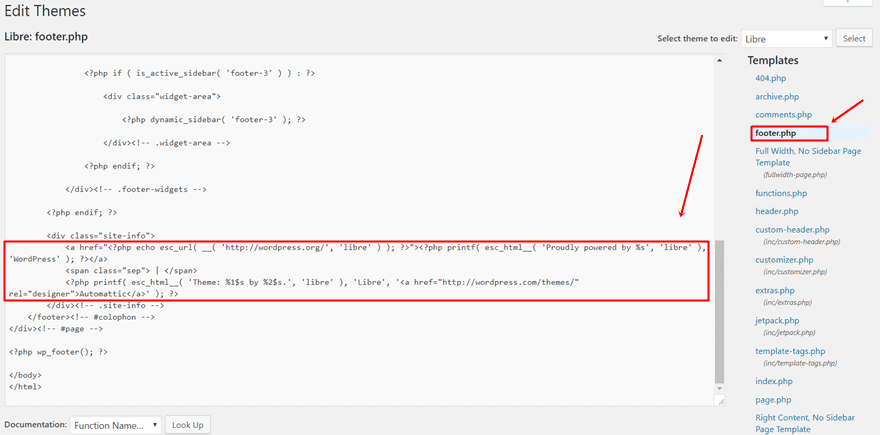Click the editor scrollbar down arrow

pyautogui.click(x=720, y=387)
